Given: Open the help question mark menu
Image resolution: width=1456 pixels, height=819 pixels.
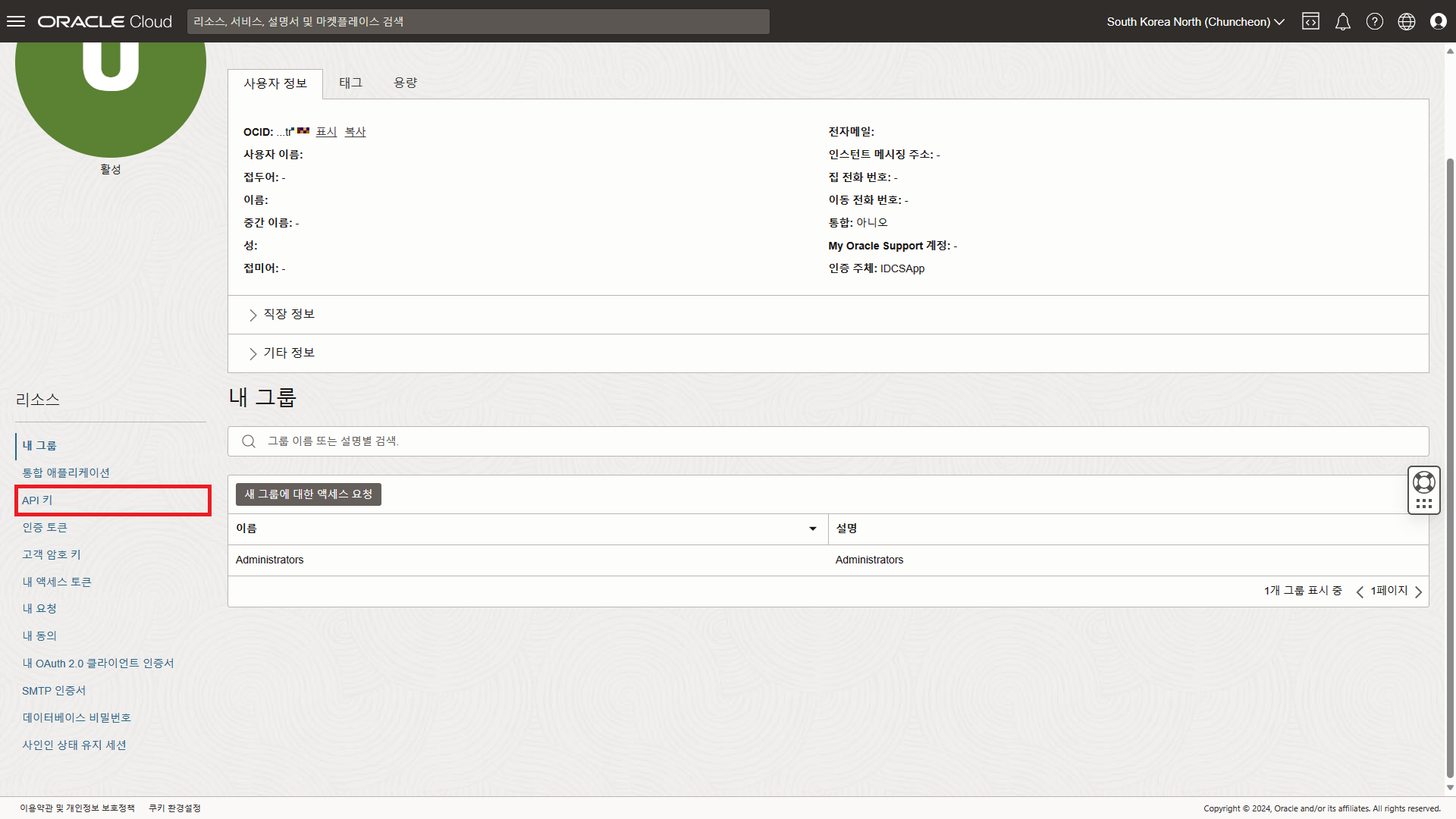Looking at the screenshot, I should pos(1374,21).
